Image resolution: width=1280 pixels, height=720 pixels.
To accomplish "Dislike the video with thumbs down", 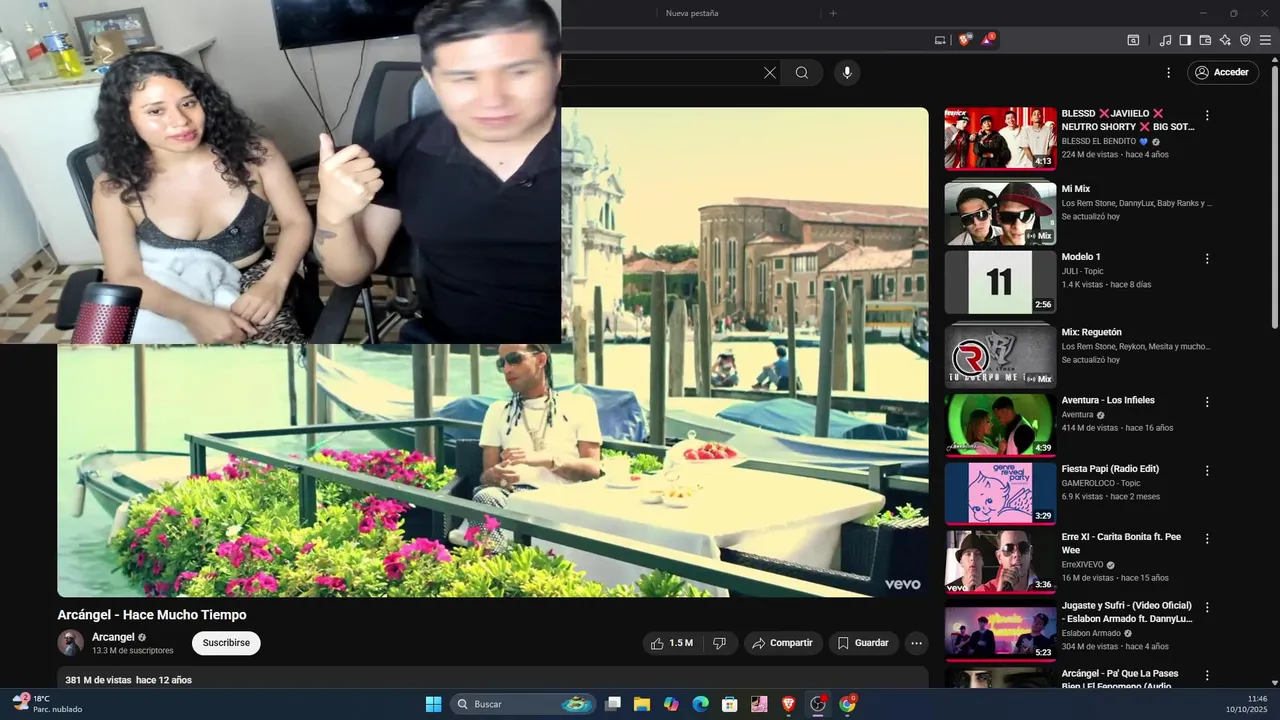I will tap(719, 643).
